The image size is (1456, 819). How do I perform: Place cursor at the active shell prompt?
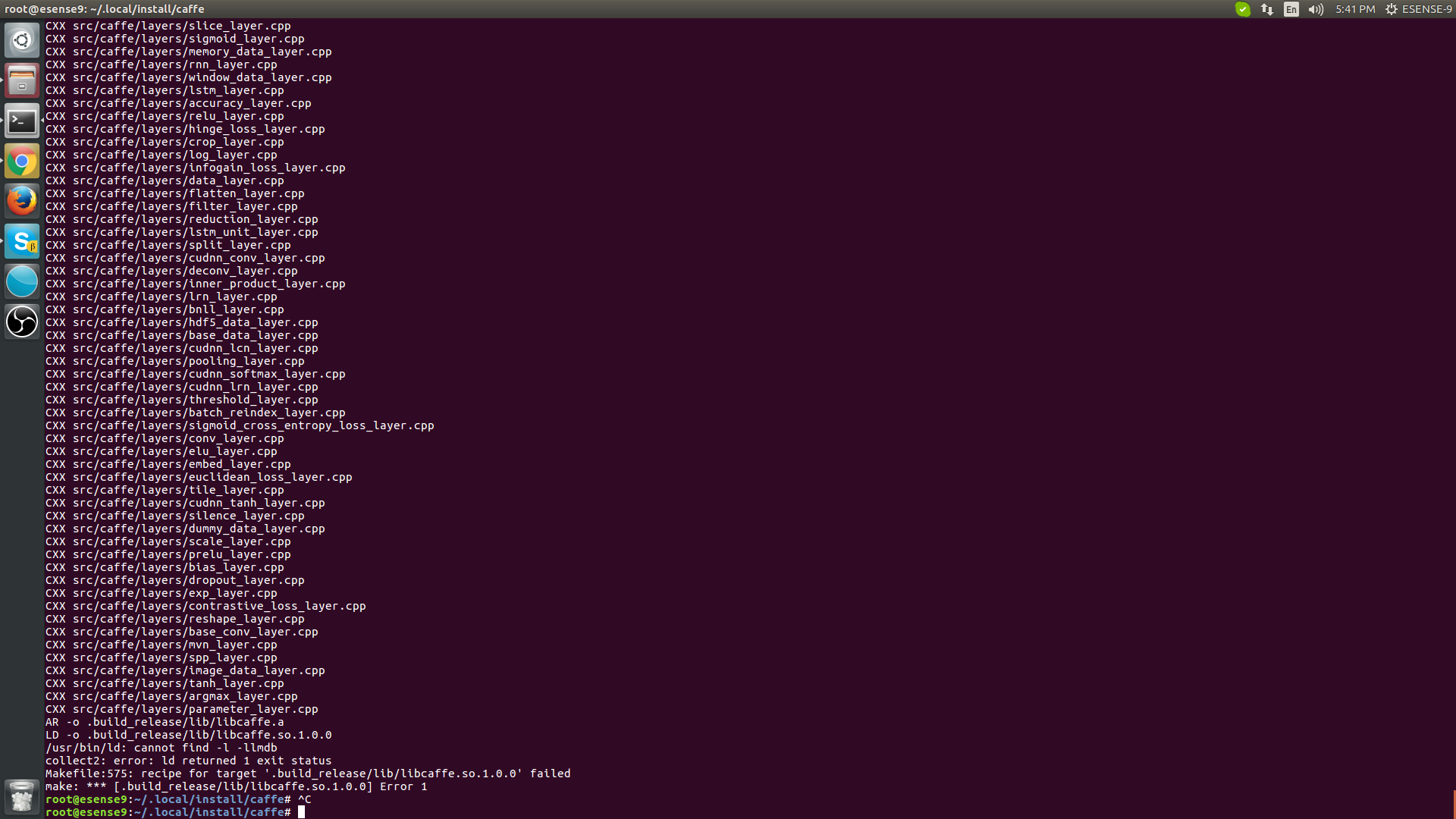click(x=301, y=811)
